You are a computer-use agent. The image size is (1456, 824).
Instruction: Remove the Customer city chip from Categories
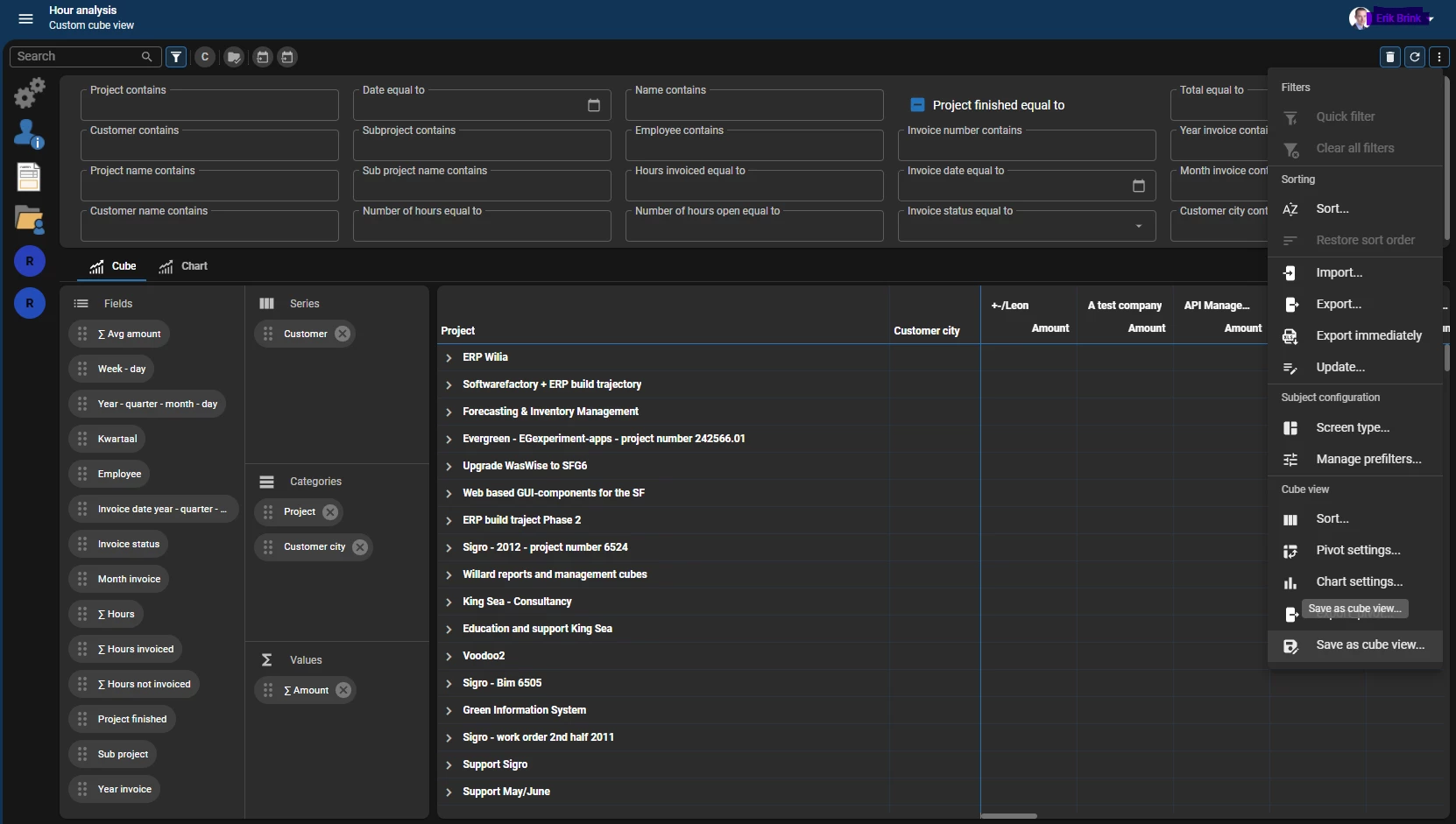click(360, 547)
